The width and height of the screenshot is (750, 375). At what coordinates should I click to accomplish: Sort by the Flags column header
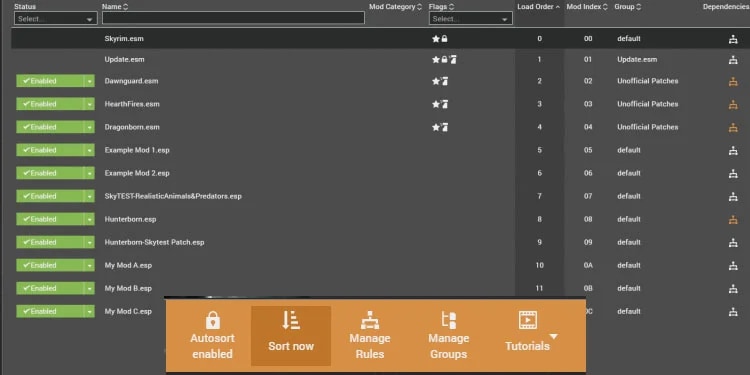(x=441, y=7)
